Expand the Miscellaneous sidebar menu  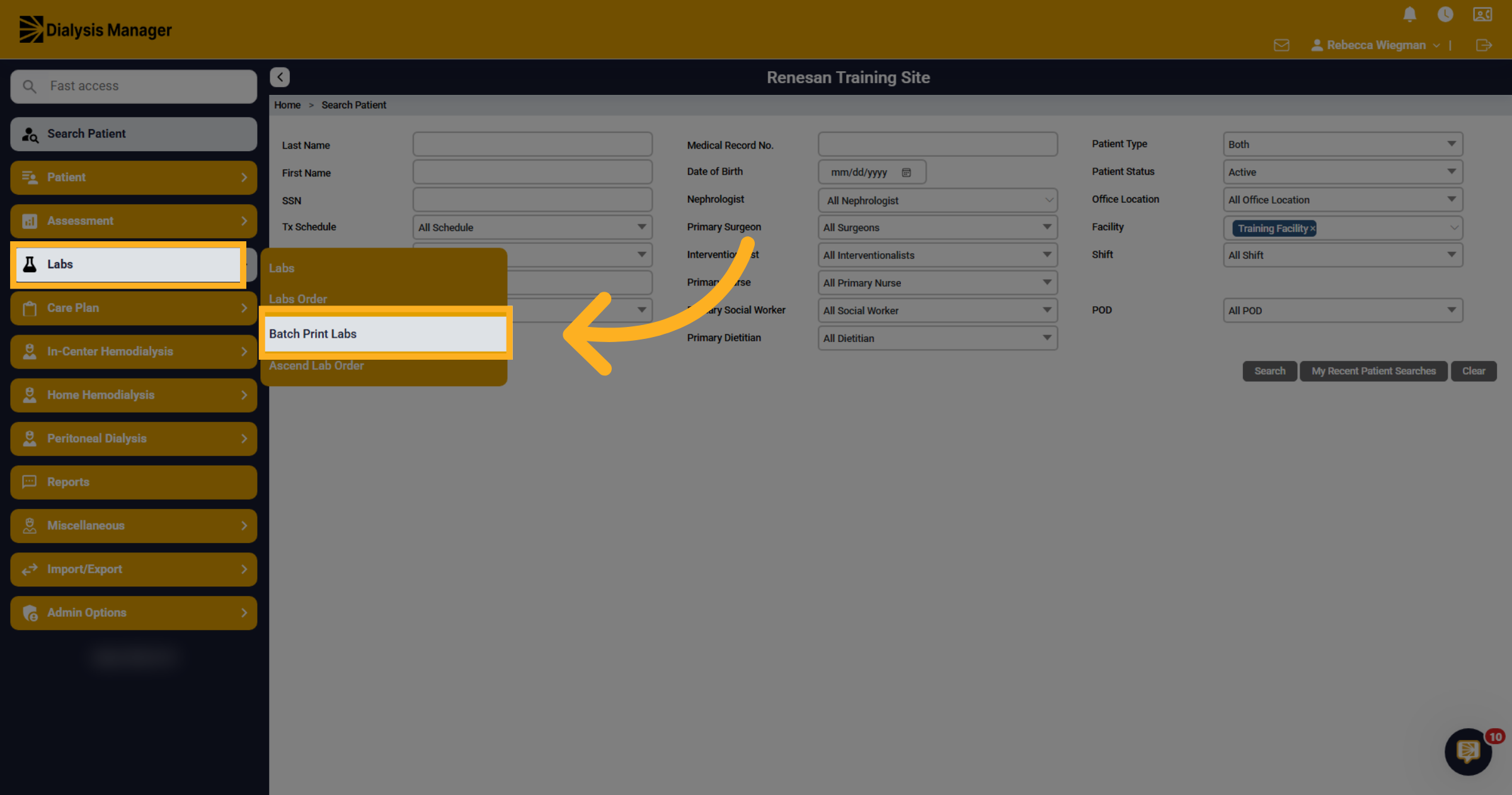[x=134, y=525]
